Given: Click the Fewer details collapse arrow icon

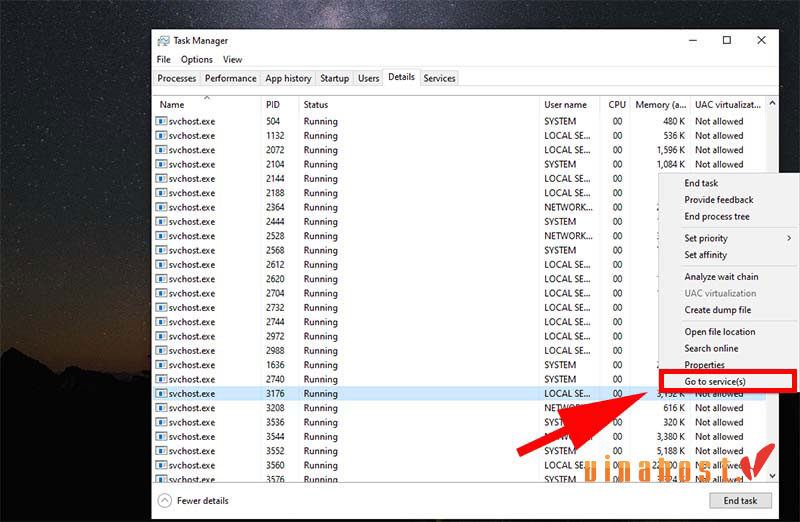Looking at the screenshot, I should coord(164,501).
